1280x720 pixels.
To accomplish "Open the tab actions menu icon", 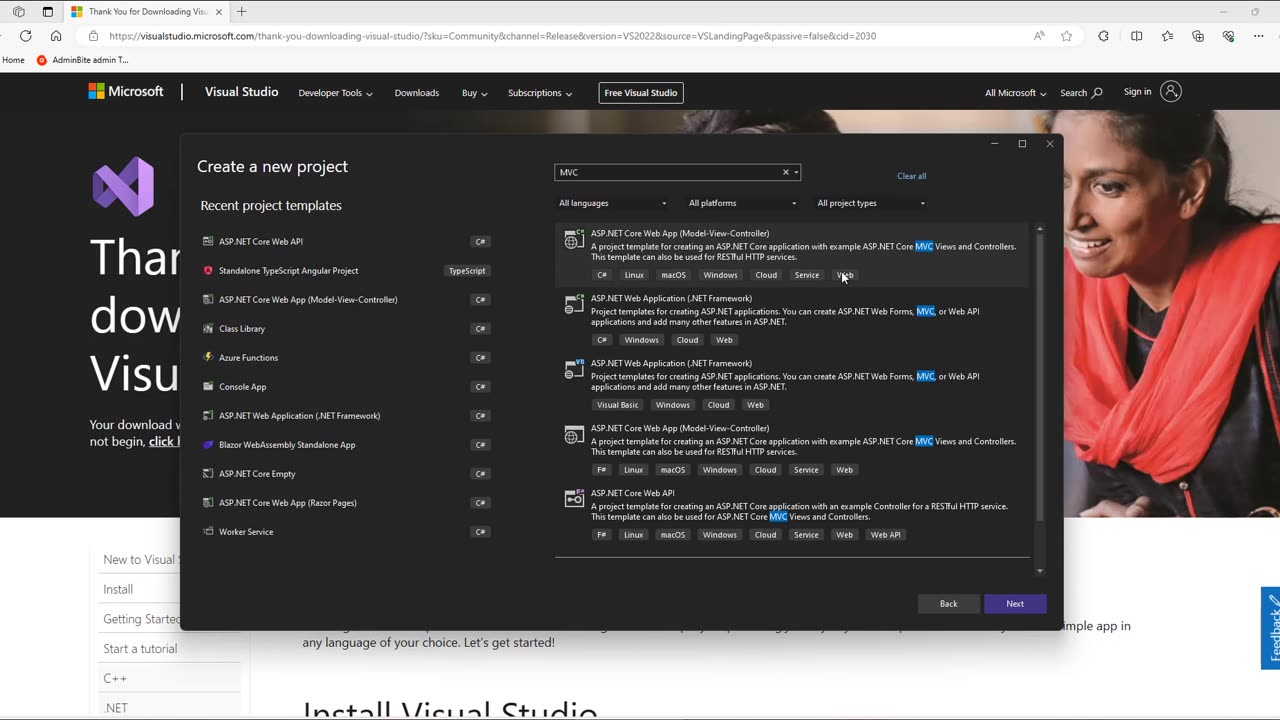I will 47,12.
